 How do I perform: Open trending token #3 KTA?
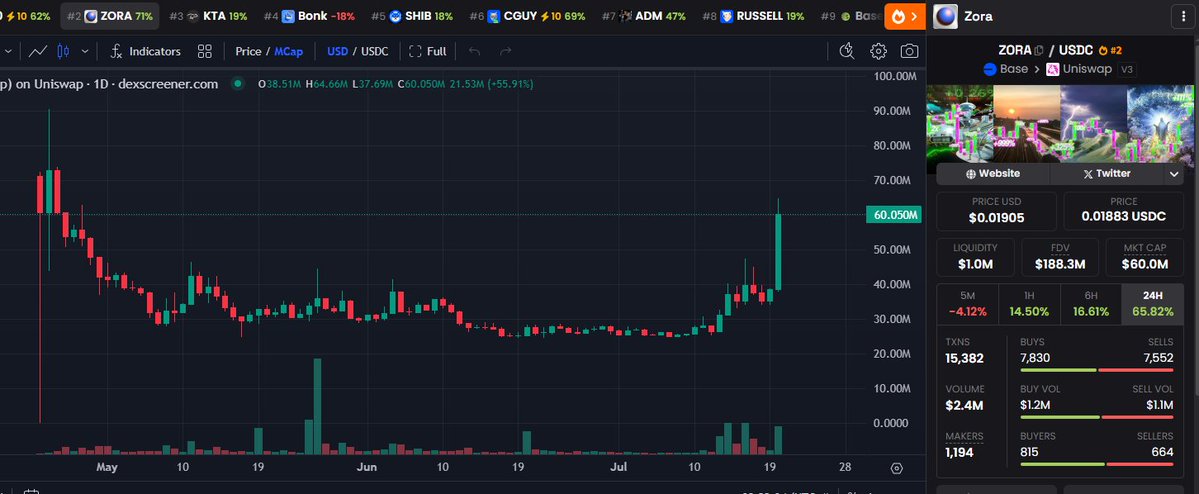click(208, 16)
